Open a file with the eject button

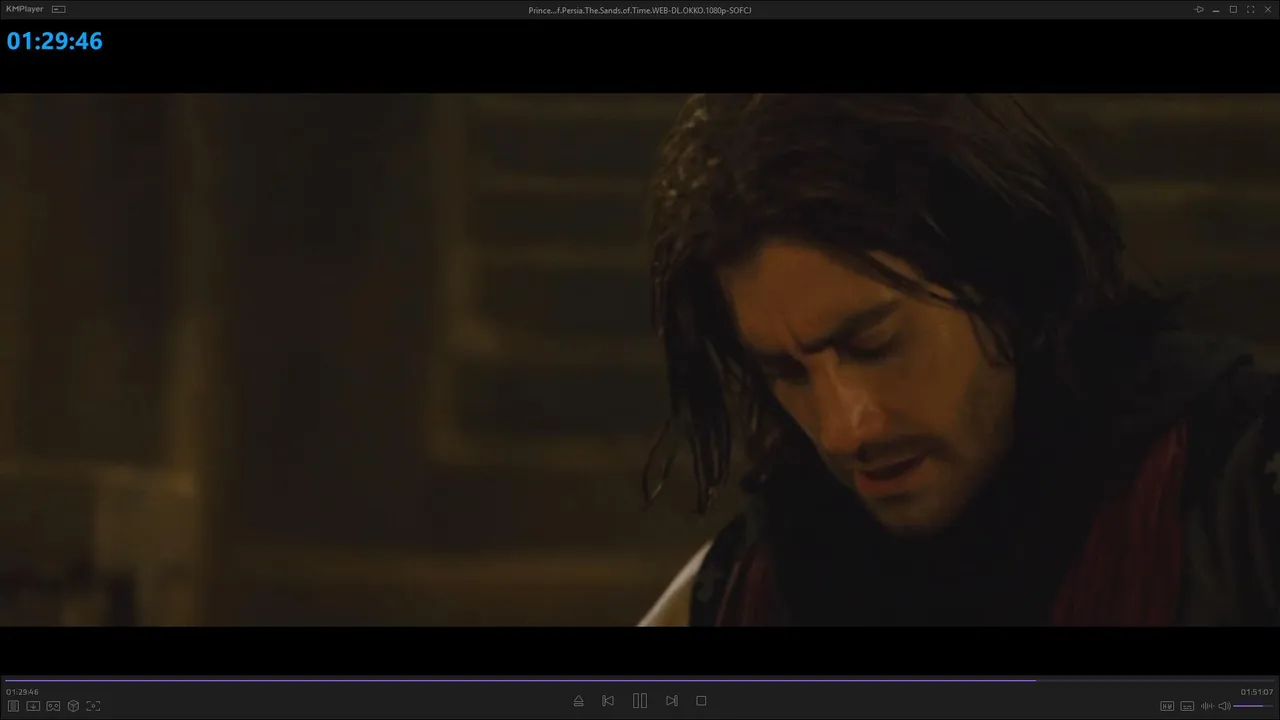(578, 701)
